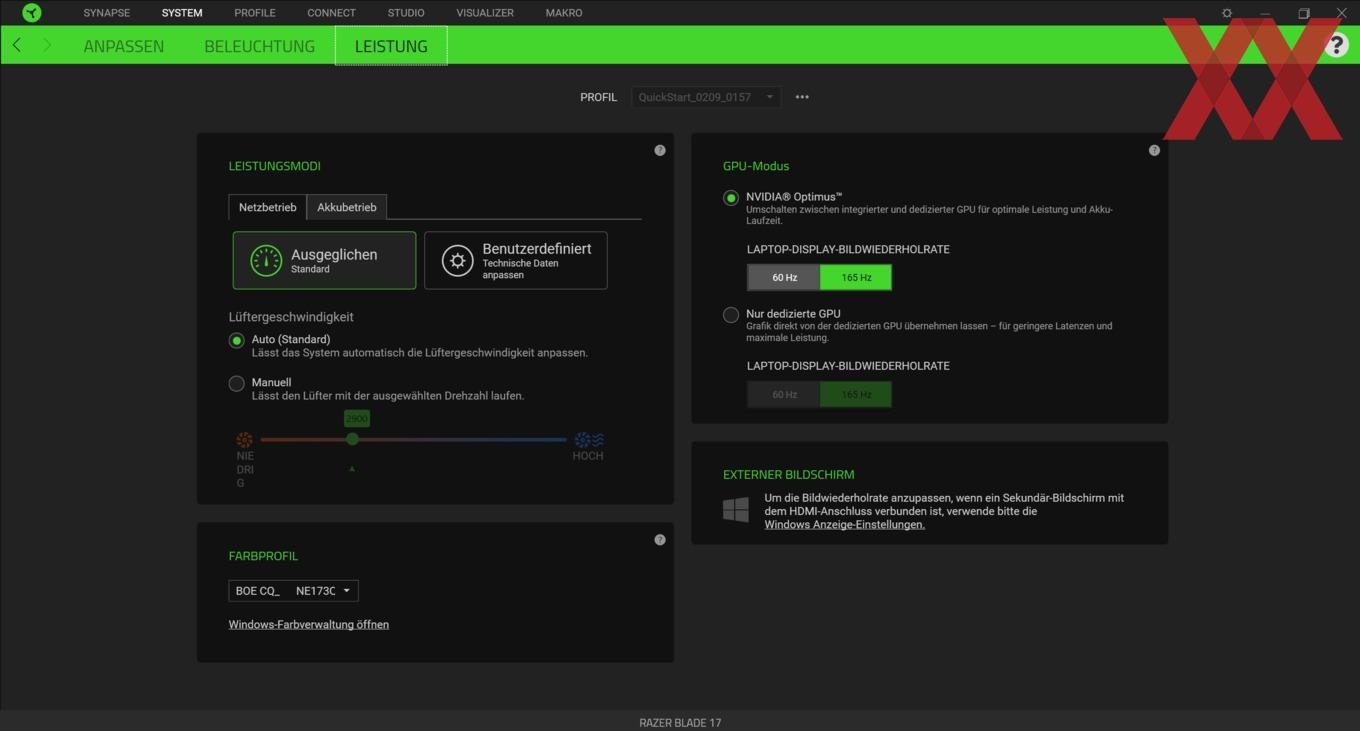Image resolution: width=1360 pixels, height=731 pixels.
Task: Switch to the BELEUCHTUNG tab
Action: pos(259,46)
